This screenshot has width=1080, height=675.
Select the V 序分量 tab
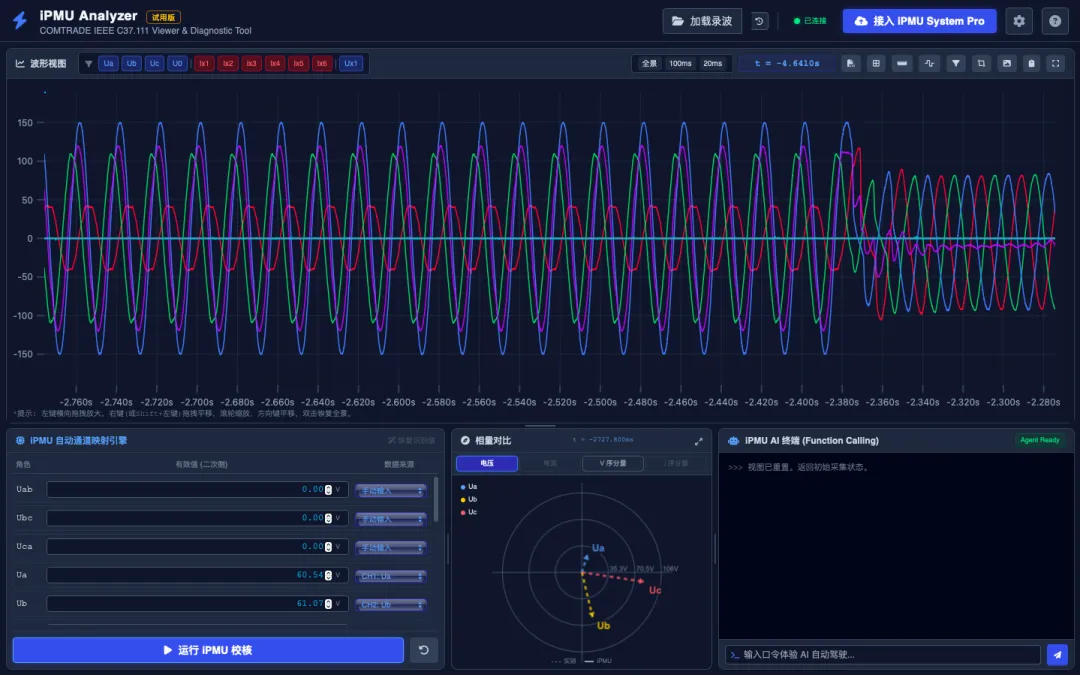(x=613, y=464)
